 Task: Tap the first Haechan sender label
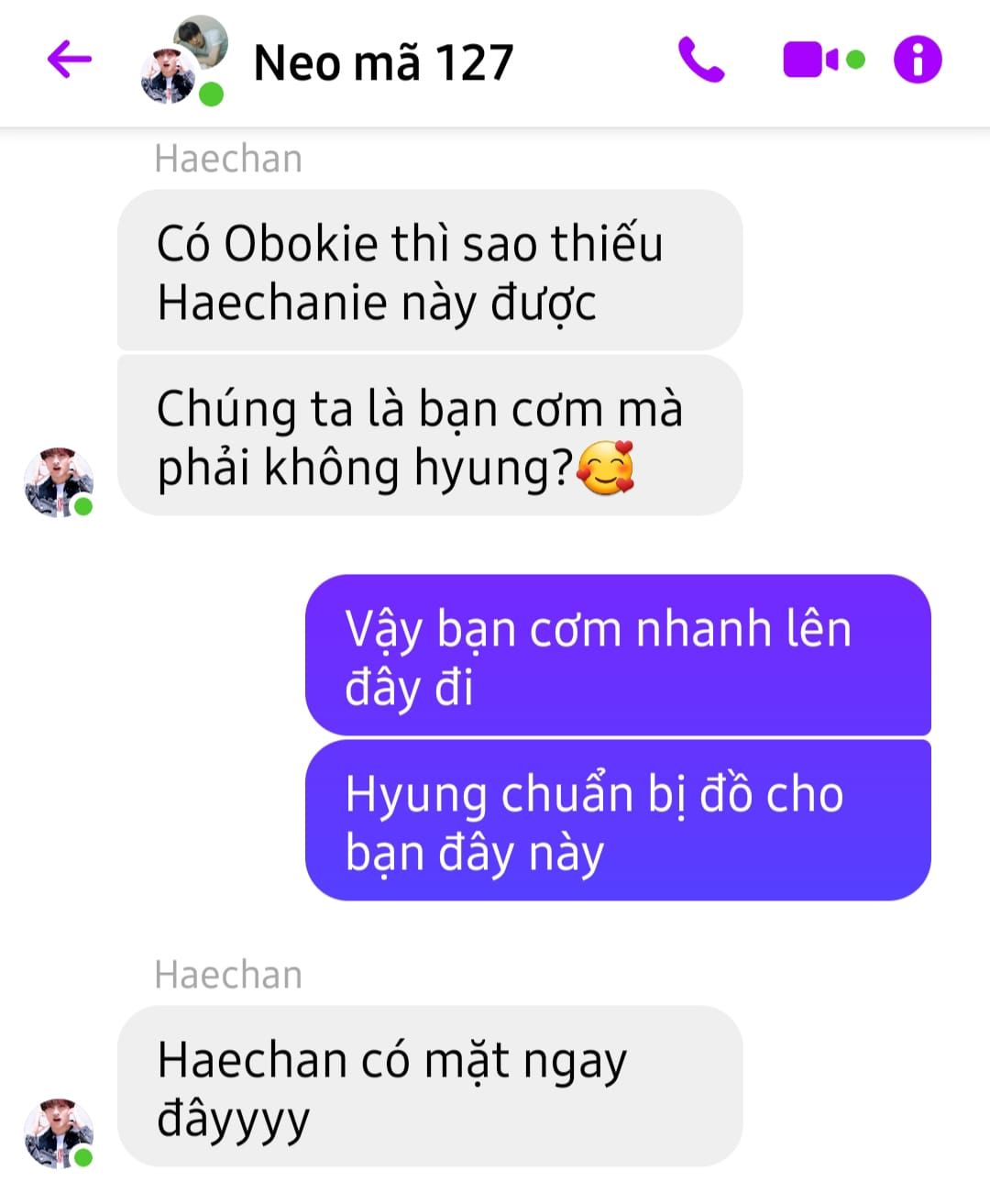point(228,159)
